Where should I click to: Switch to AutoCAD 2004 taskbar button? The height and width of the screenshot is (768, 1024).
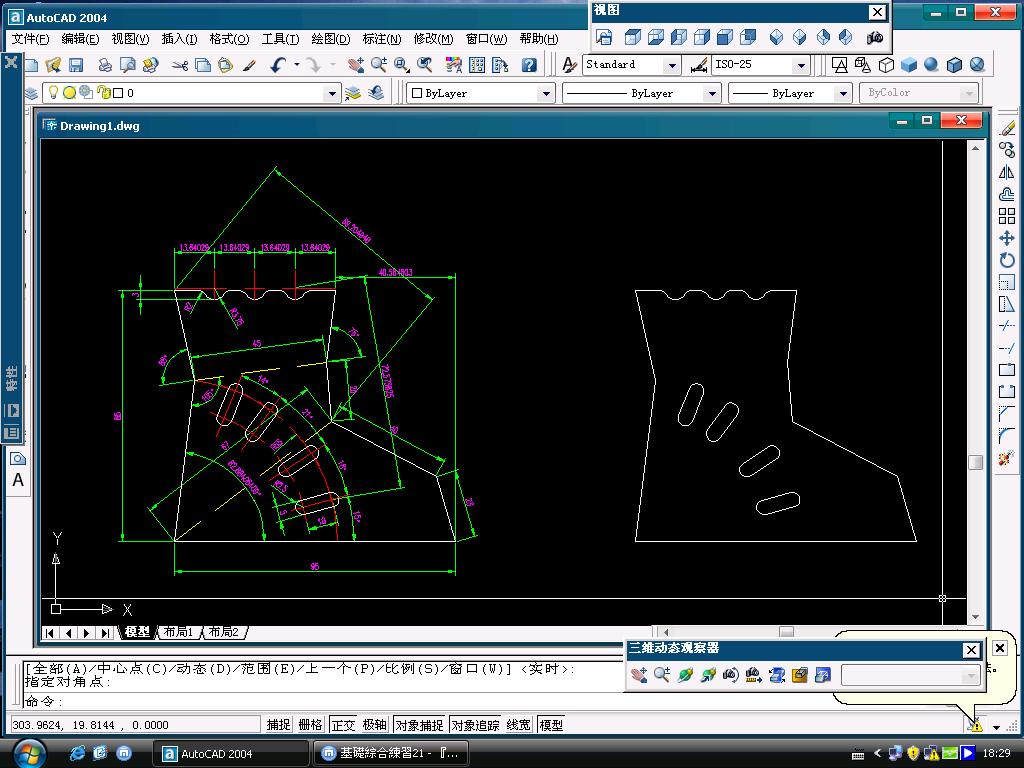231,754
